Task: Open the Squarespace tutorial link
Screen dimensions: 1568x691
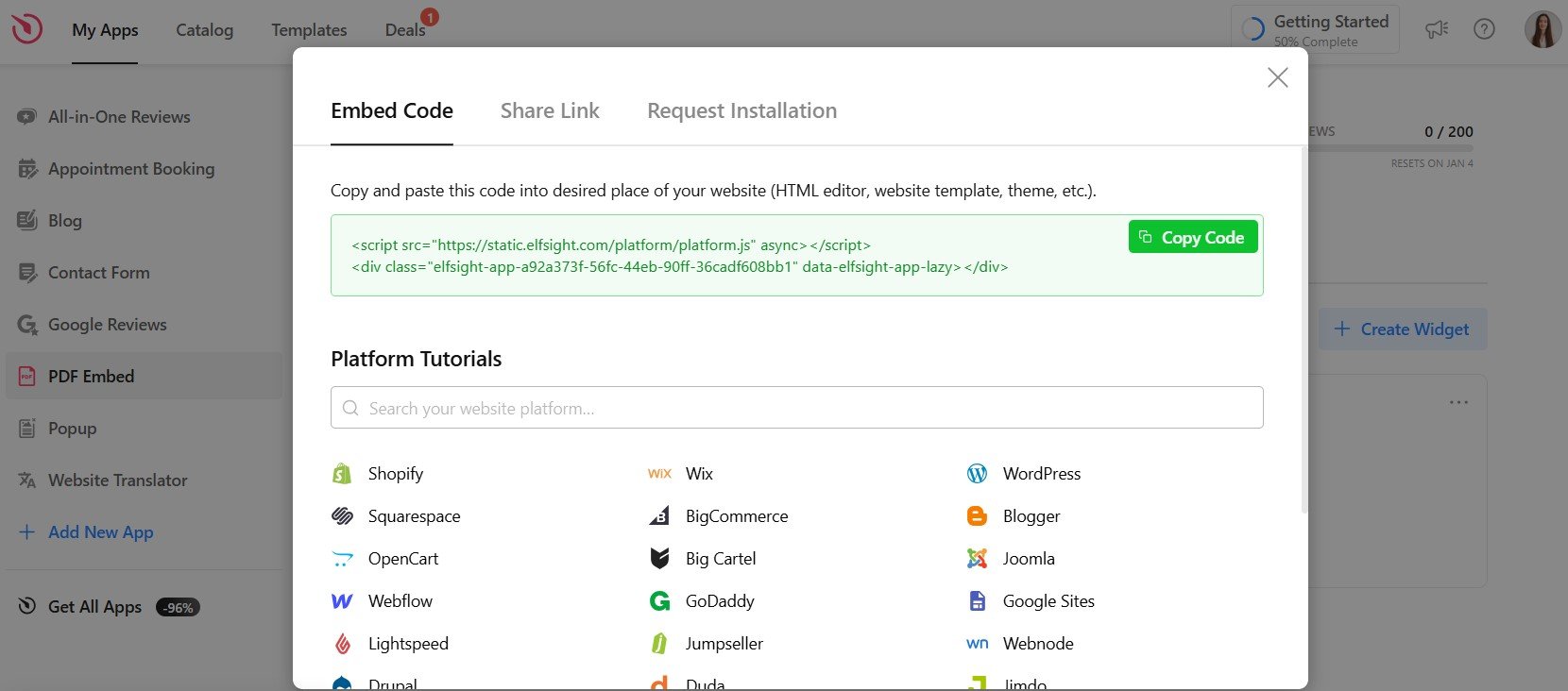Action: (x=415, y=516)
